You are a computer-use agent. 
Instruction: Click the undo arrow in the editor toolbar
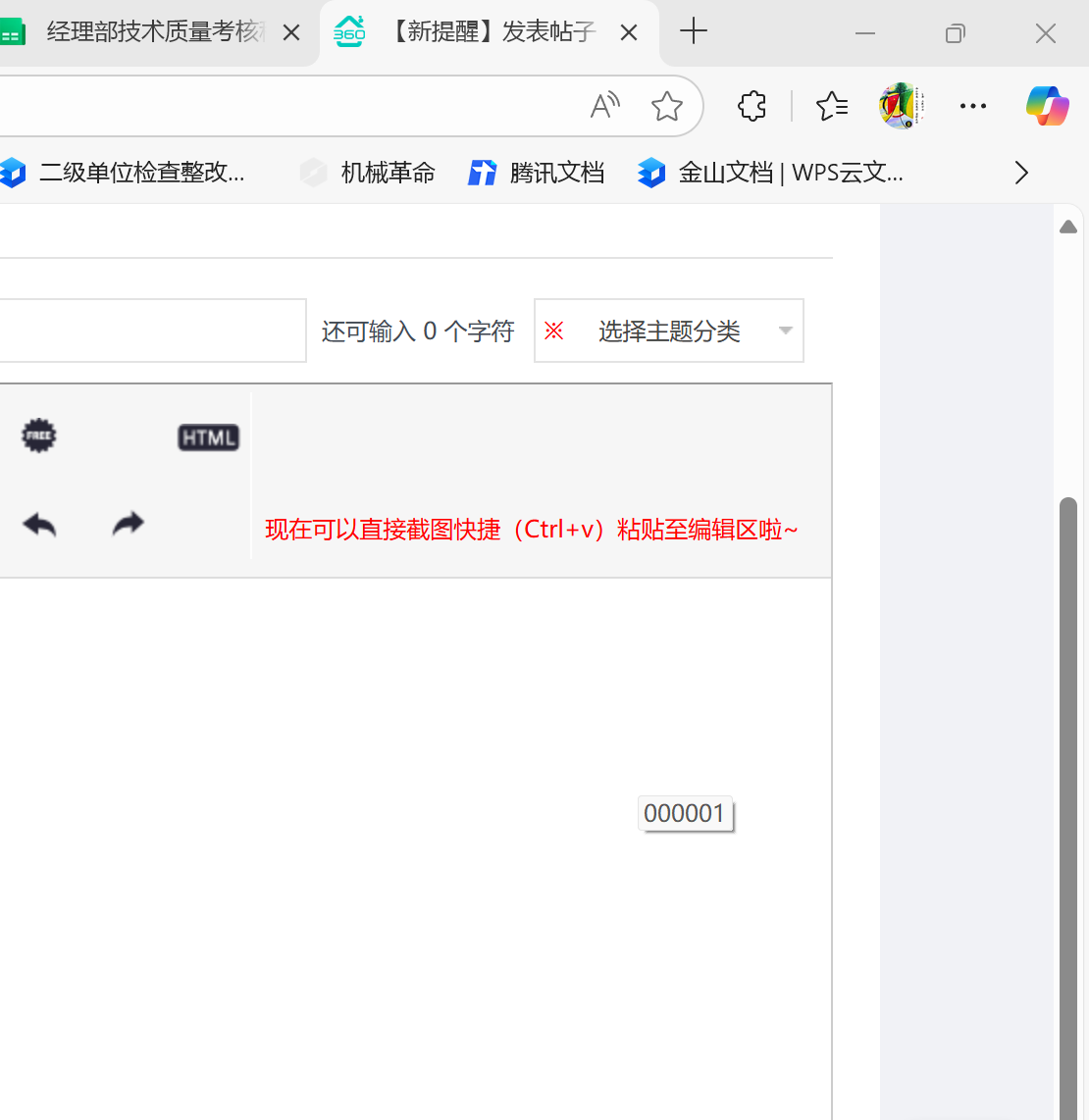38,524
